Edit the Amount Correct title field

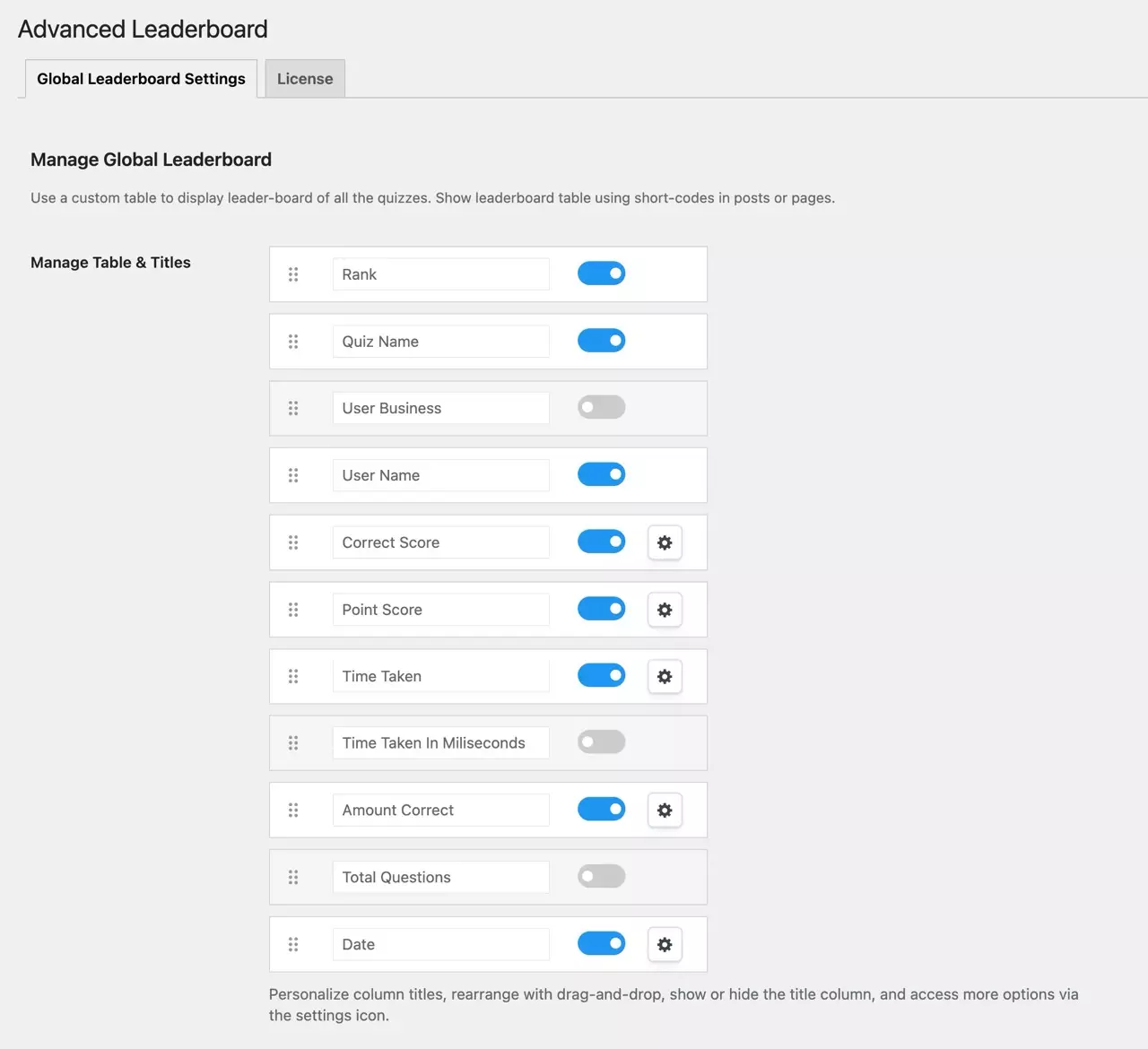(x=440, y=811)
